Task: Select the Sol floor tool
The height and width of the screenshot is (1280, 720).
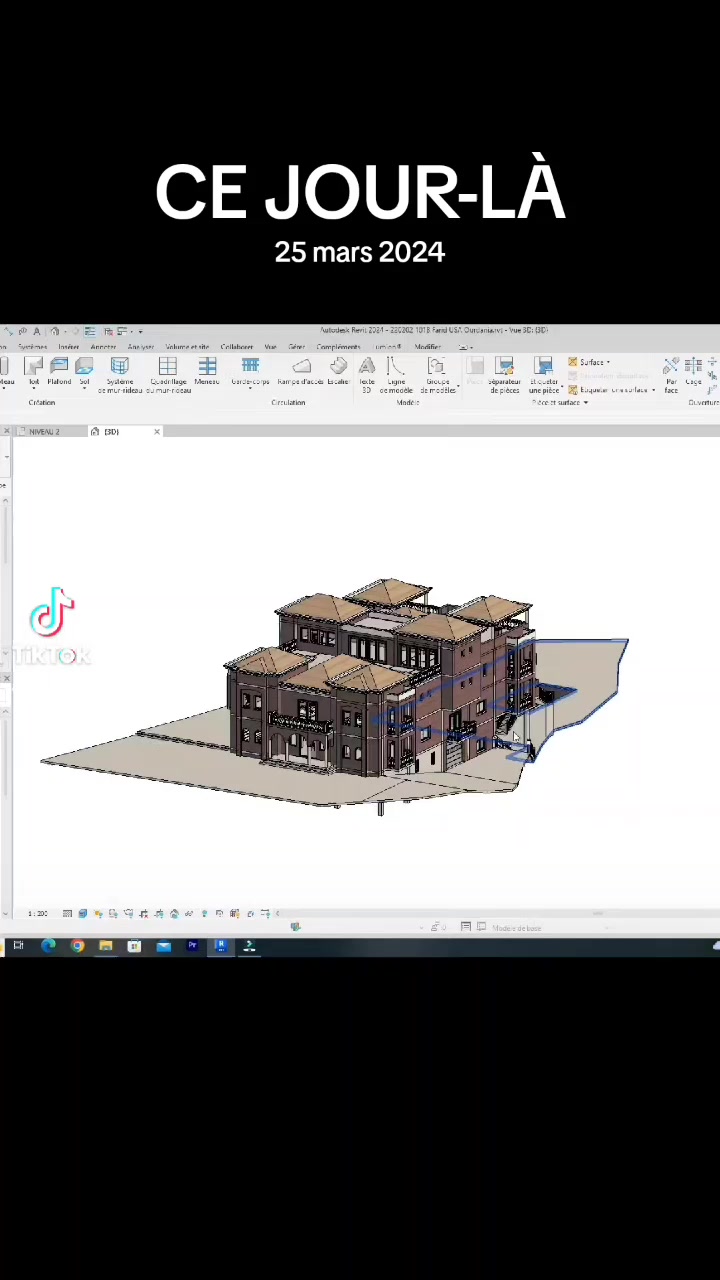Action: 84,371
